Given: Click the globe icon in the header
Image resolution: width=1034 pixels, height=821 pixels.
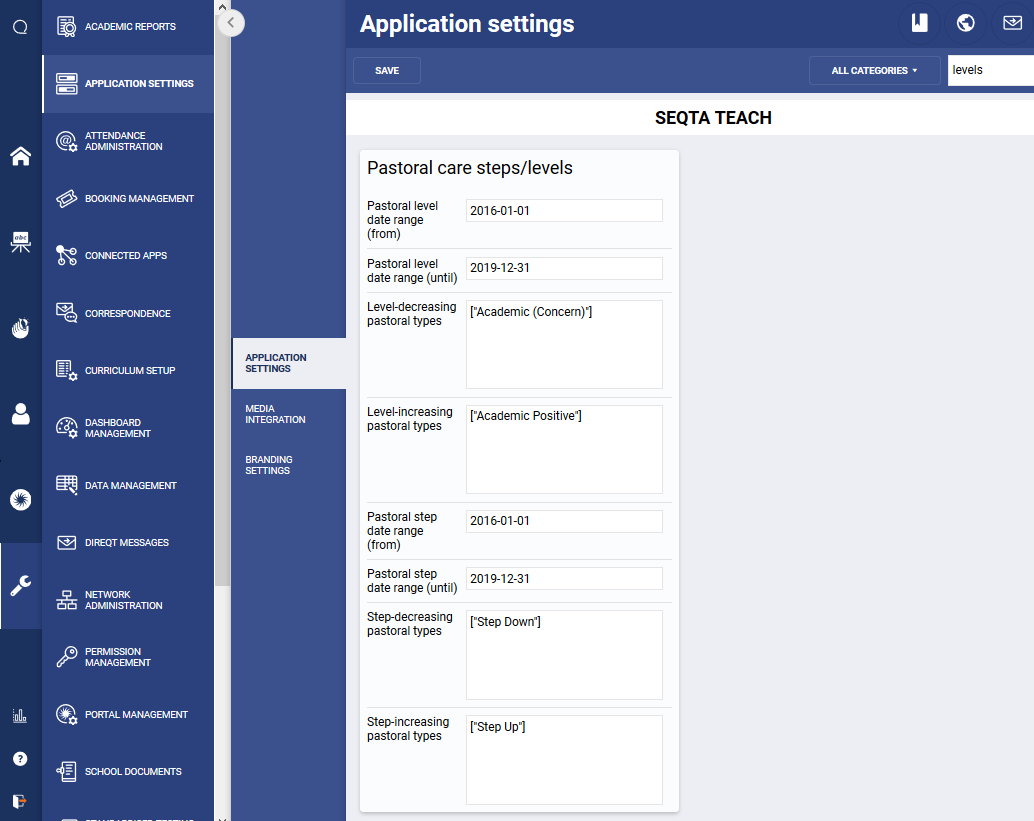Looking at the screenshot, I should [x=965, y=22].
